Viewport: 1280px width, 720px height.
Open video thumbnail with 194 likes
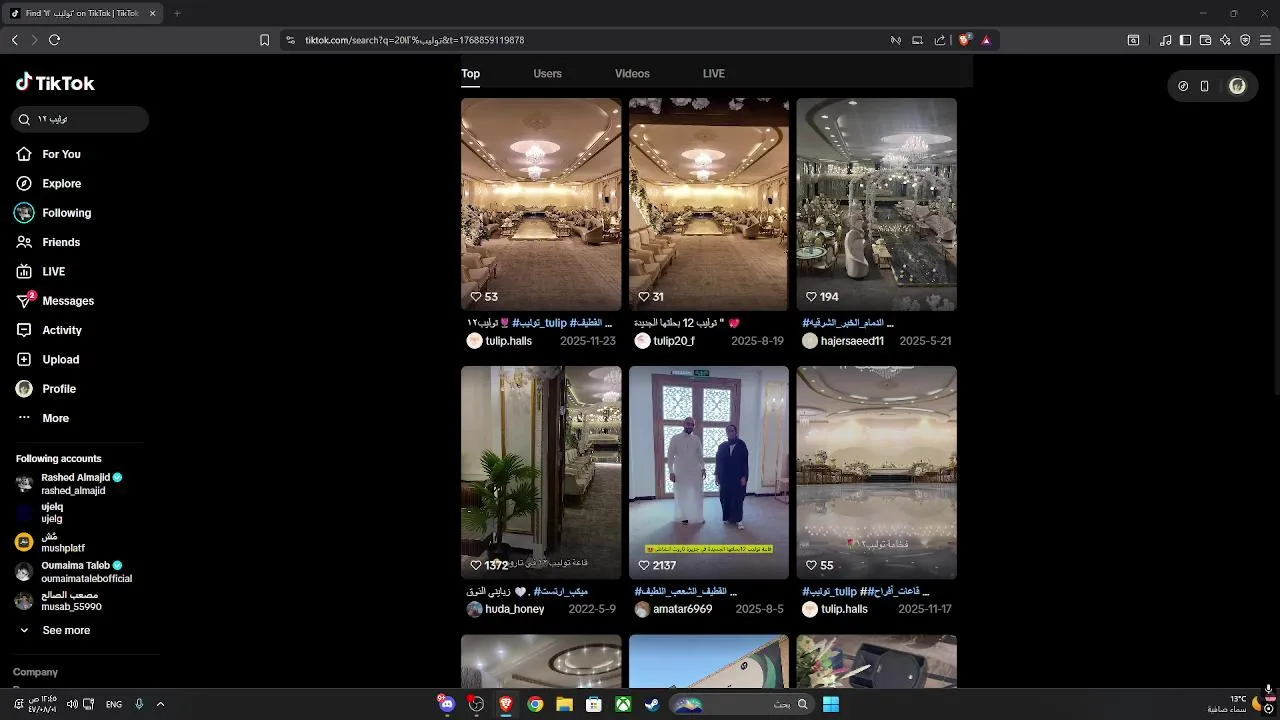(876, 204)
